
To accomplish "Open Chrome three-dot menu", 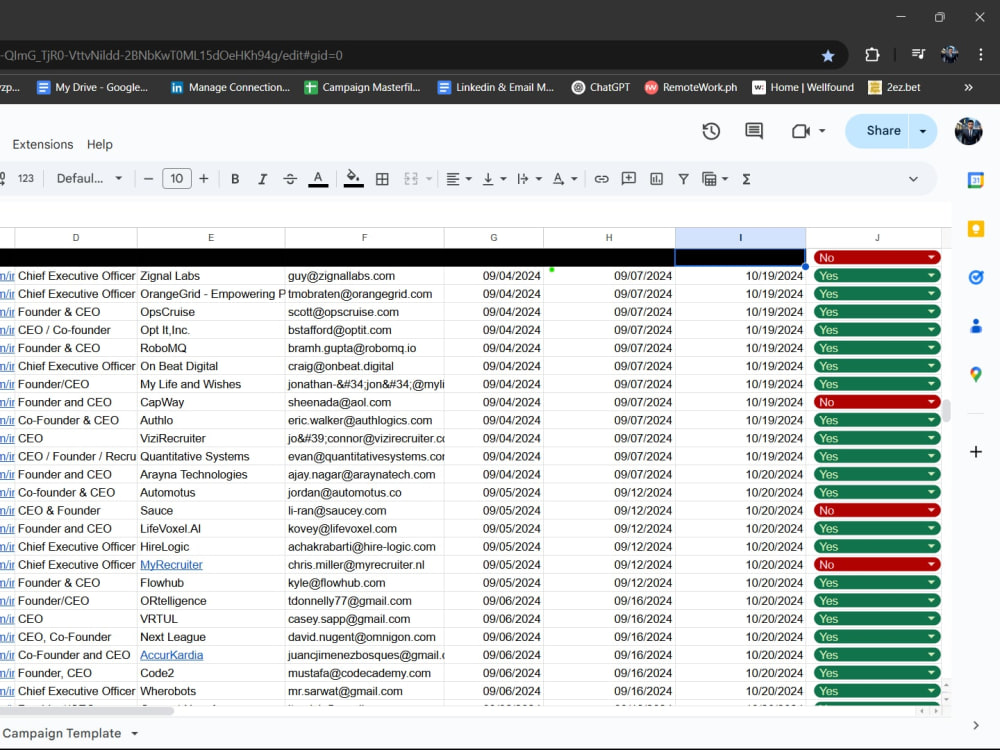I will click(980, 55).
